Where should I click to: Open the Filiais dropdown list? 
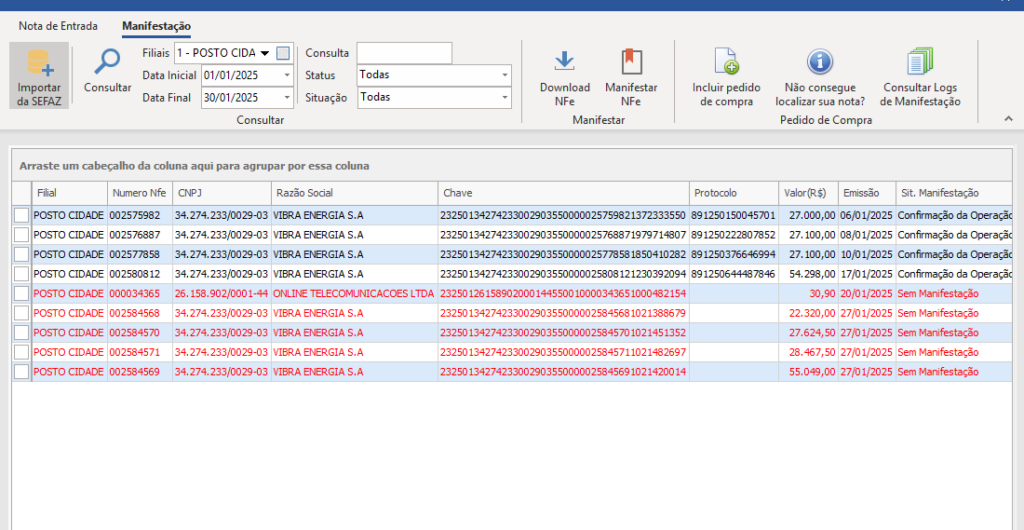[265, 53]
